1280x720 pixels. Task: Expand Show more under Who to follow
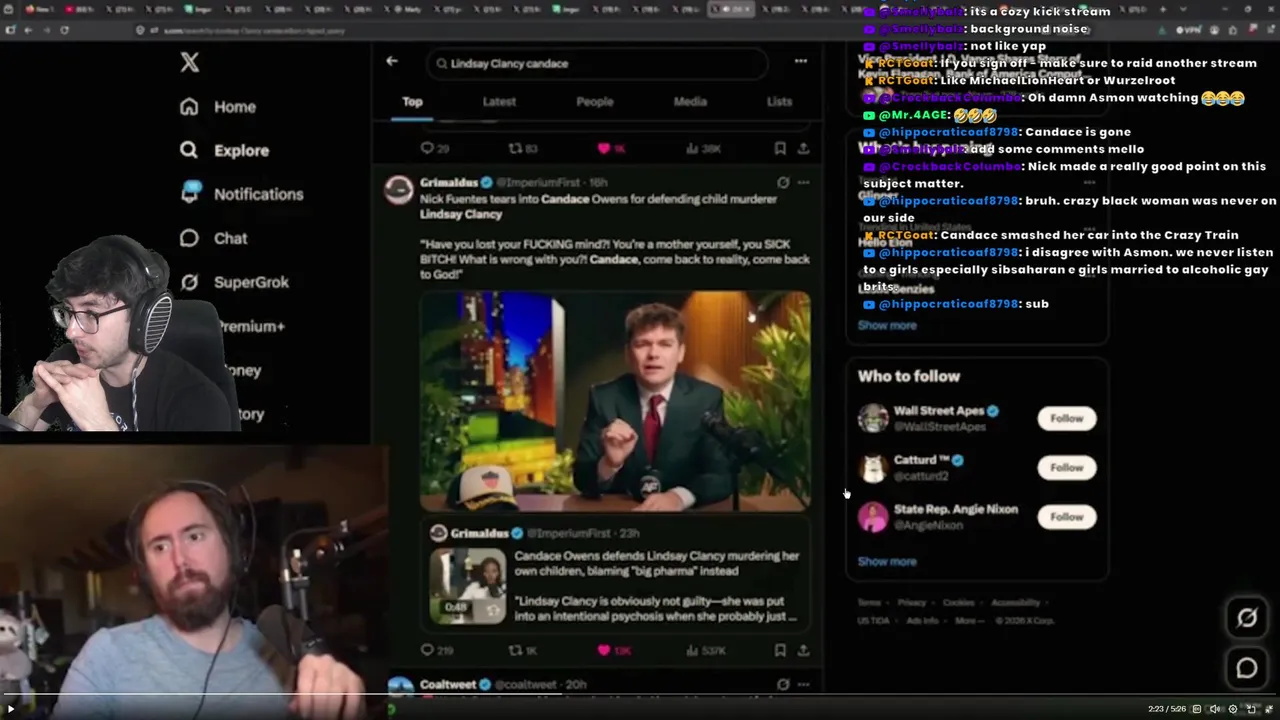tap(887, 561)
